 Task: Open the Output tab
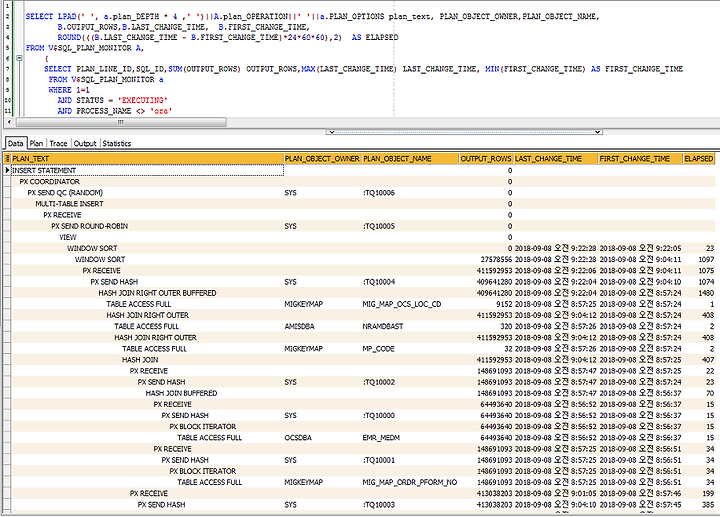[85, 143]
